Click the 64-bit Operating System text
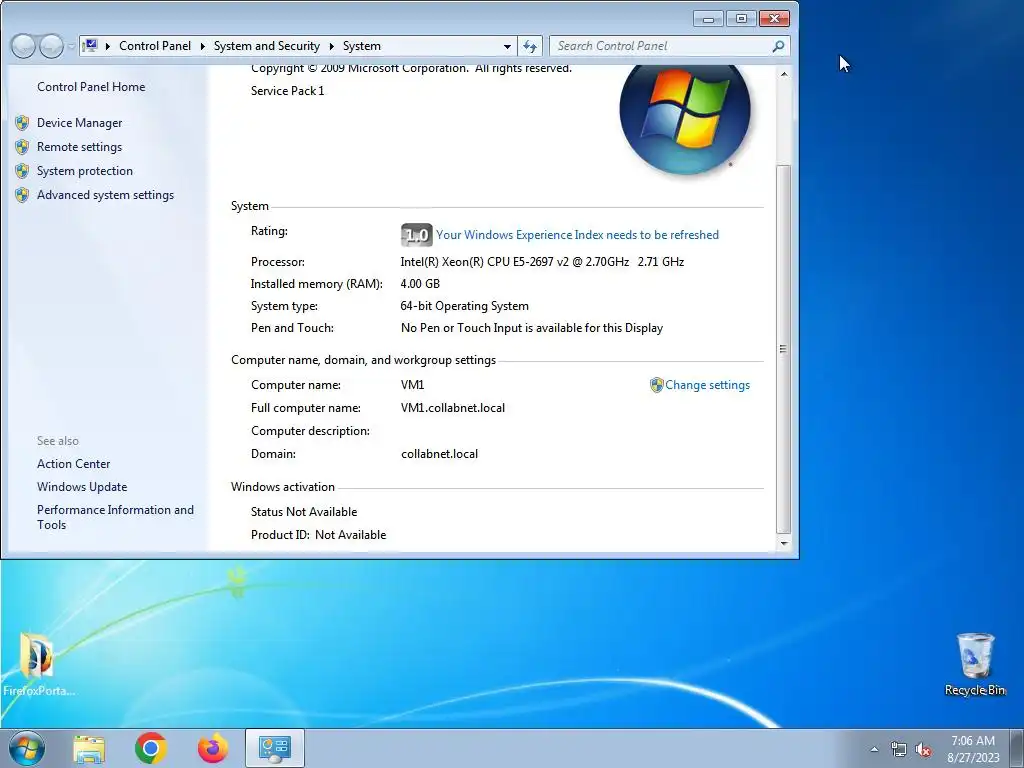The width and height of the screenshot is (1024, 768). 464,306
